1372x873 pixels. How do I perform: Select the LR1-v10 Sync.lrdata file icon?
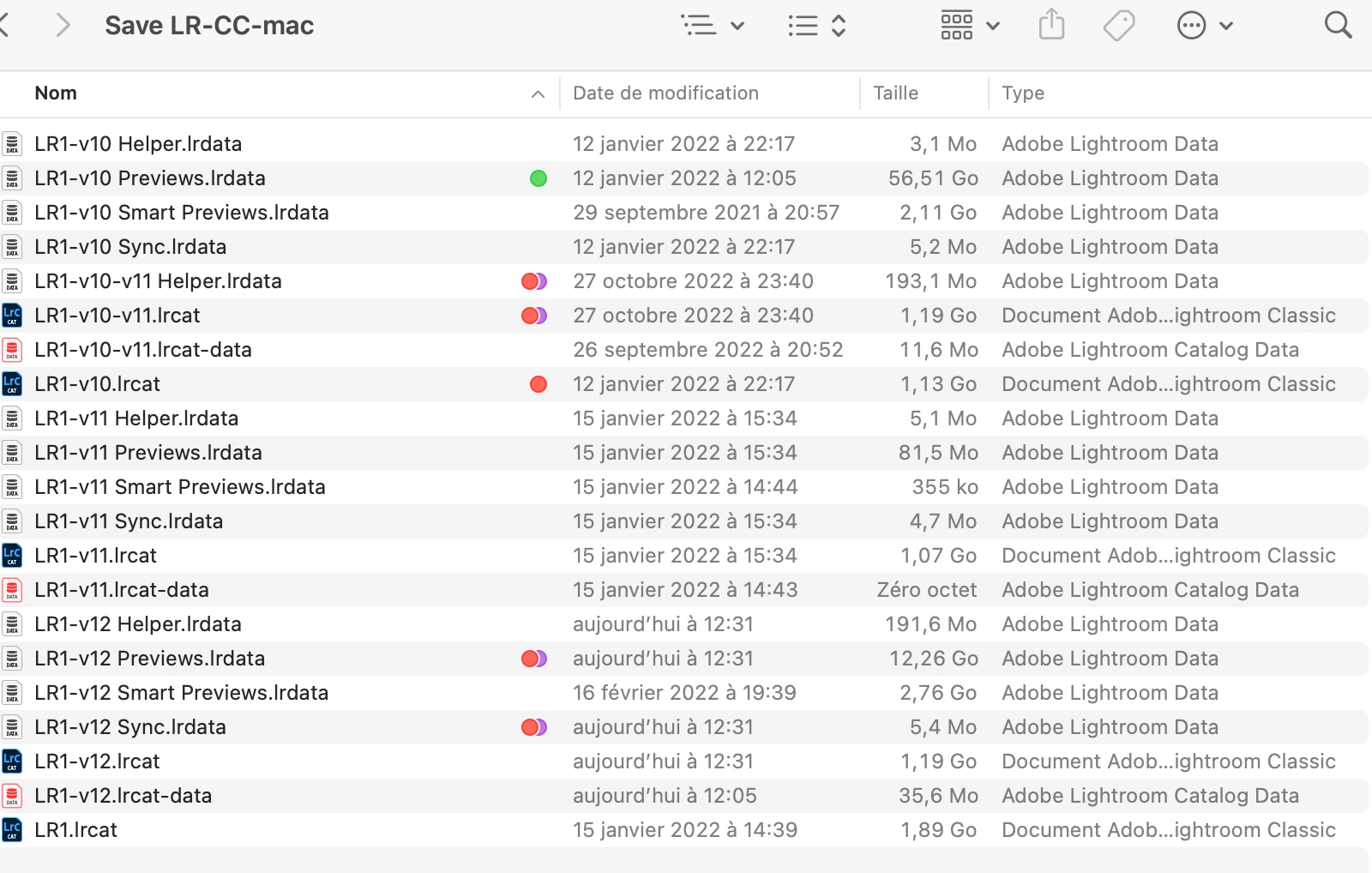[x=12, y=247]
